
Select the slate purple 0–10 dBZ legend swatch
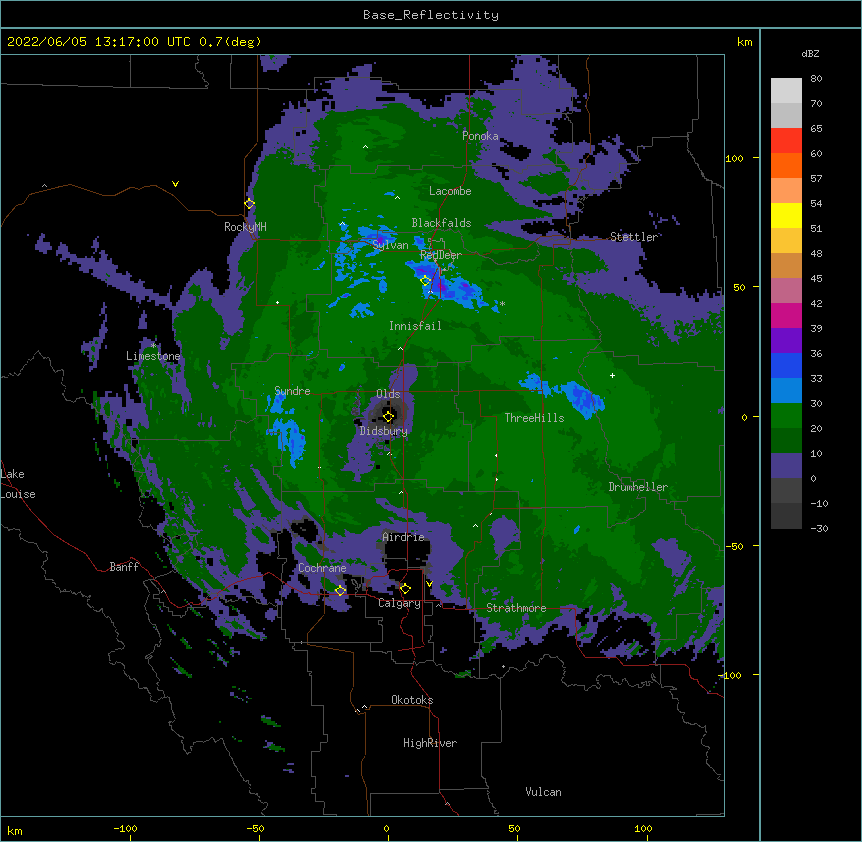[786, 466]
